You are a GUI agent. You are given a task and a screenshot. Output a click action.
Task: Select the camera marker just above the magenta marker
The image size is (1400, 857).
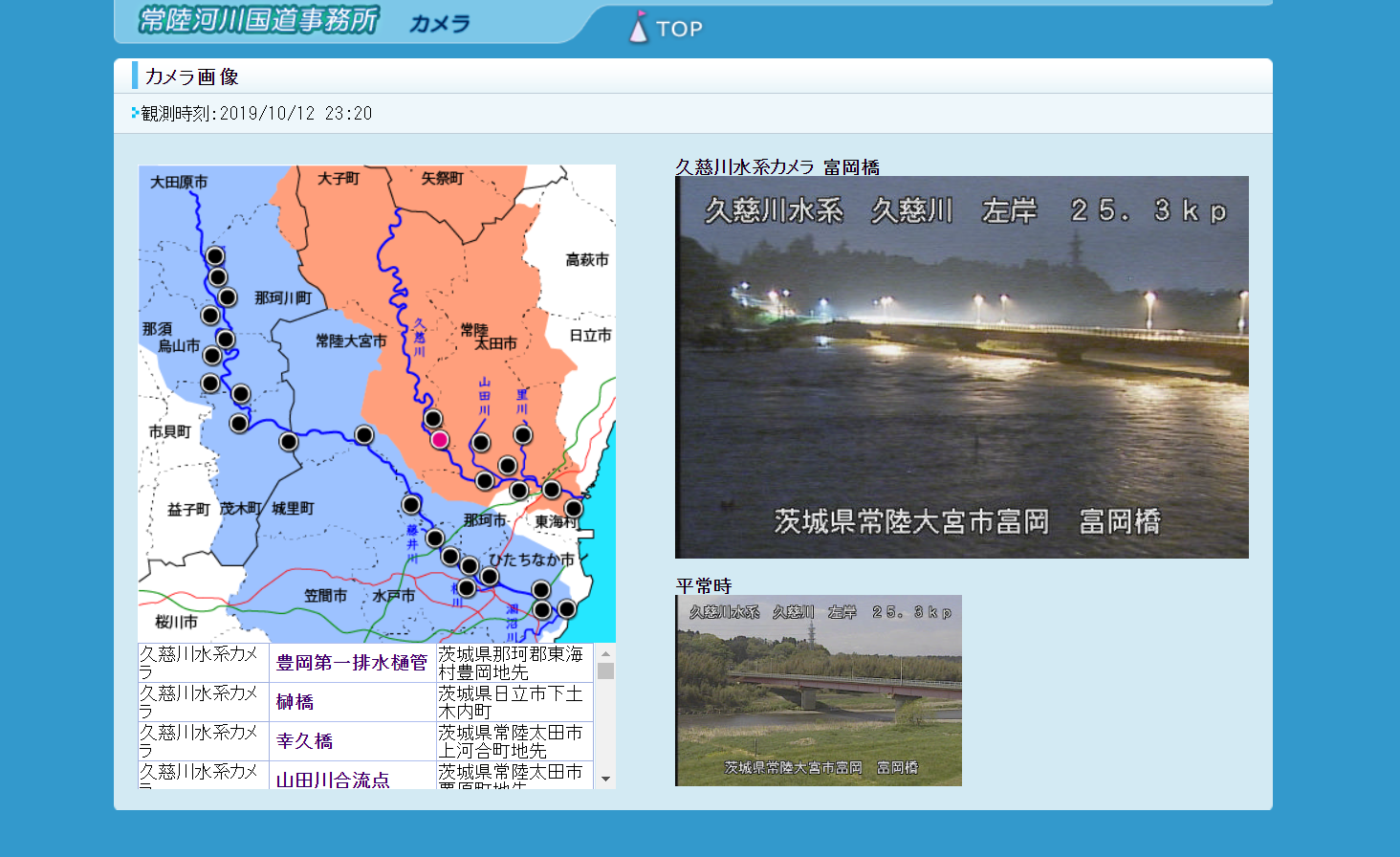point(433,418)
